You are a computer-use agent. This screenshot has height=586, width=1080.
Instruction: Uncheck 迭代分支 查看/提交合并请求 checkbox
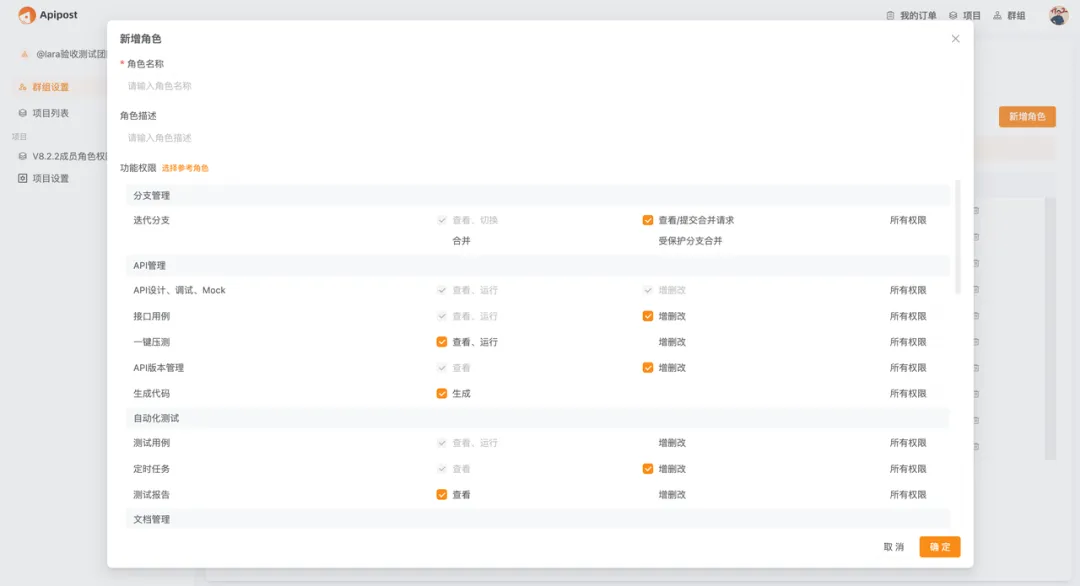point(647,220)
